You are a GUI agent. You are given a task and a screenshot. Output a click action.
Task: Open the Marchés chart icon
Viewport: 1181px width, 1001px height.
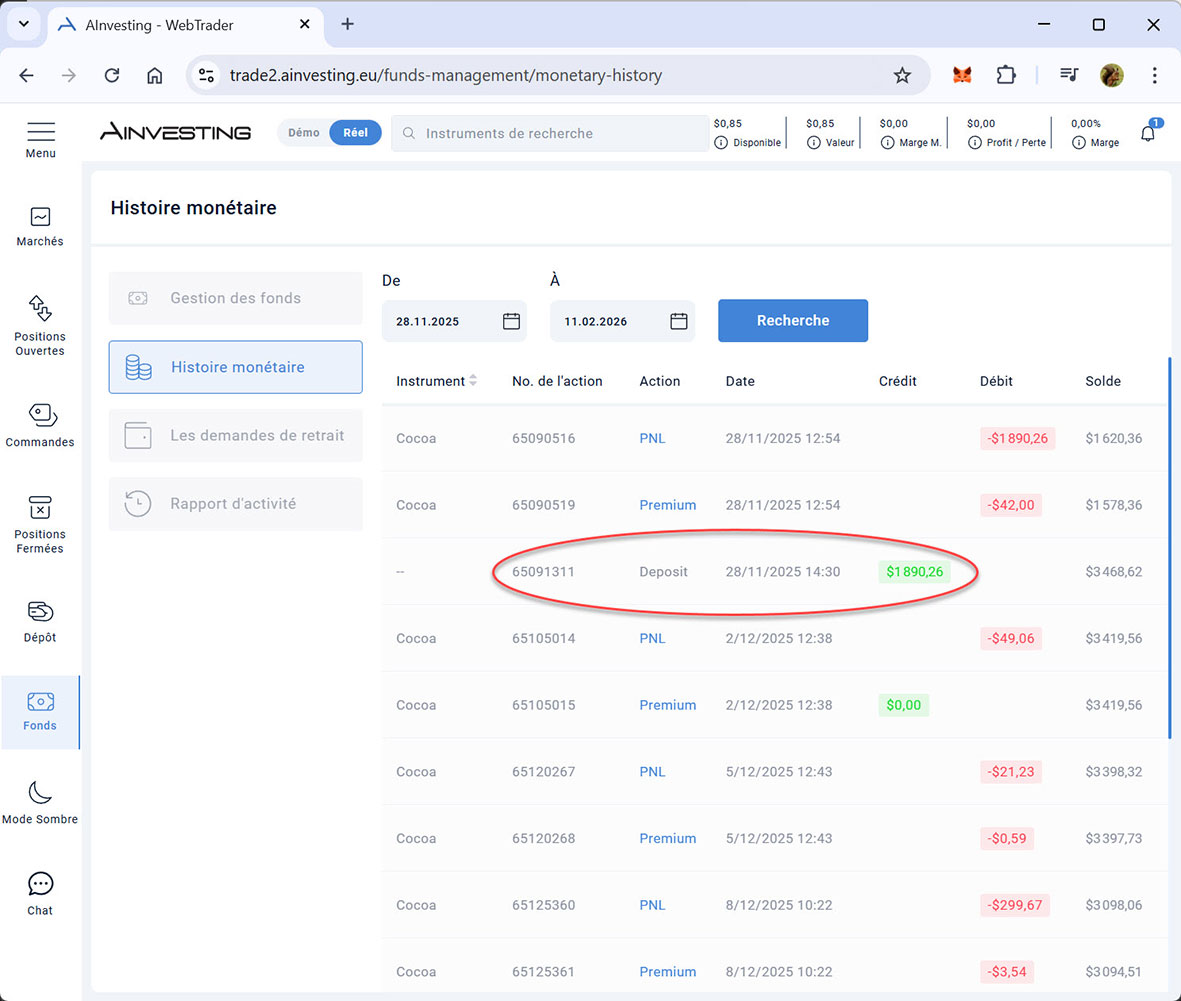point(40,217)
